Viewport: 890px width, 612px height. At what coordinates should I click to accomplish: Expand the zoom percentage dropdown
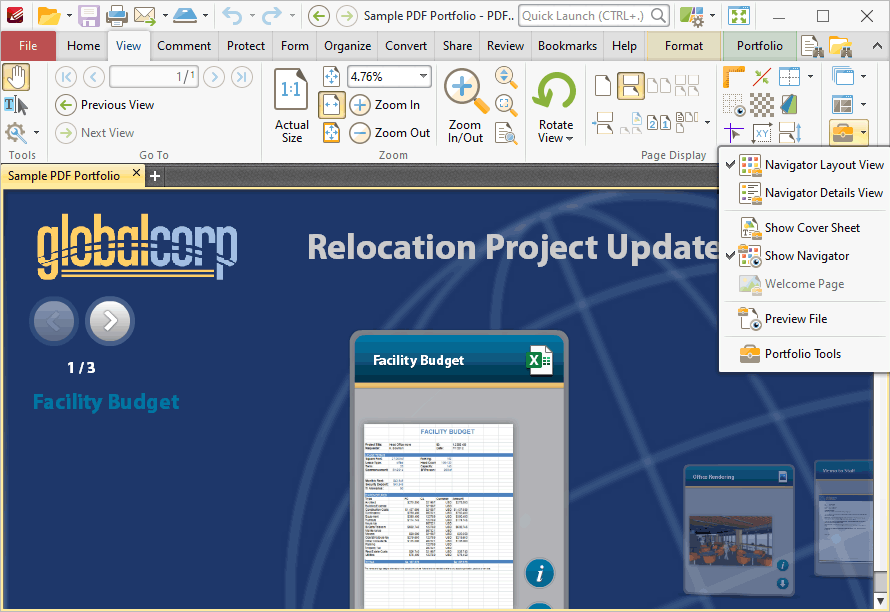423,76
